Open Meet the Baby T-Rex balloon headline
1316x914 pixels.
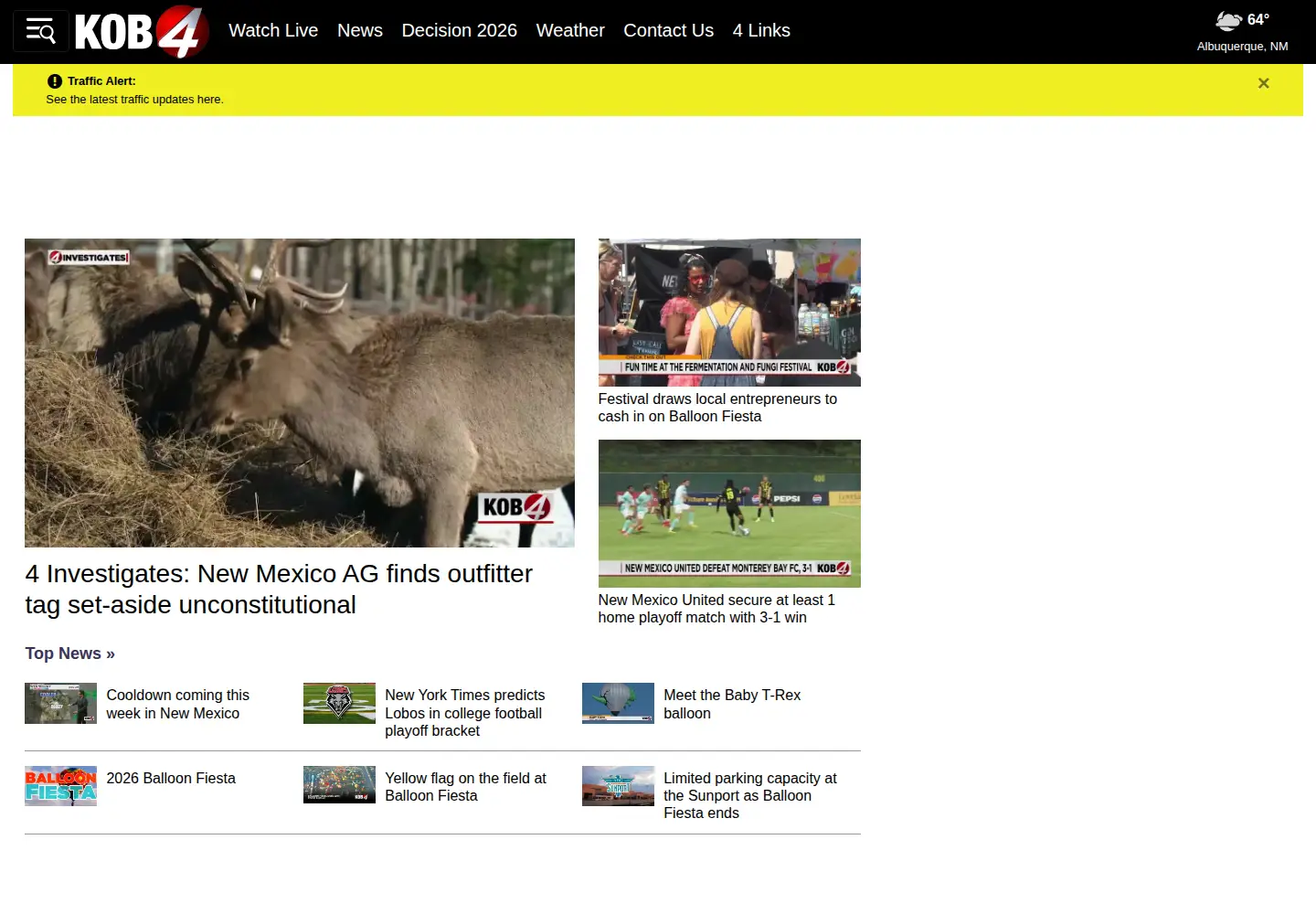click(732, 704)
